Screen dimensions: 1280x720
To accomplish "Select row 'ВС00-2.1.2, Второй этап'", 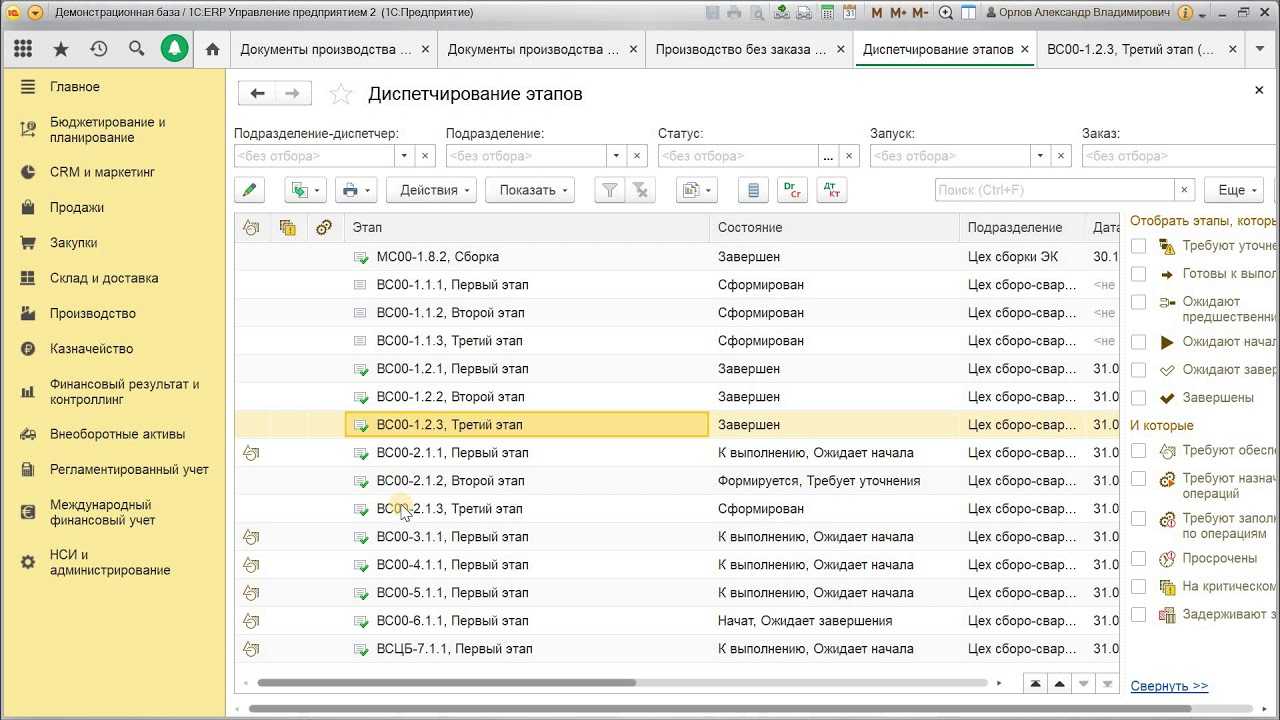I will pyautogui.click(x=677, y=481).
